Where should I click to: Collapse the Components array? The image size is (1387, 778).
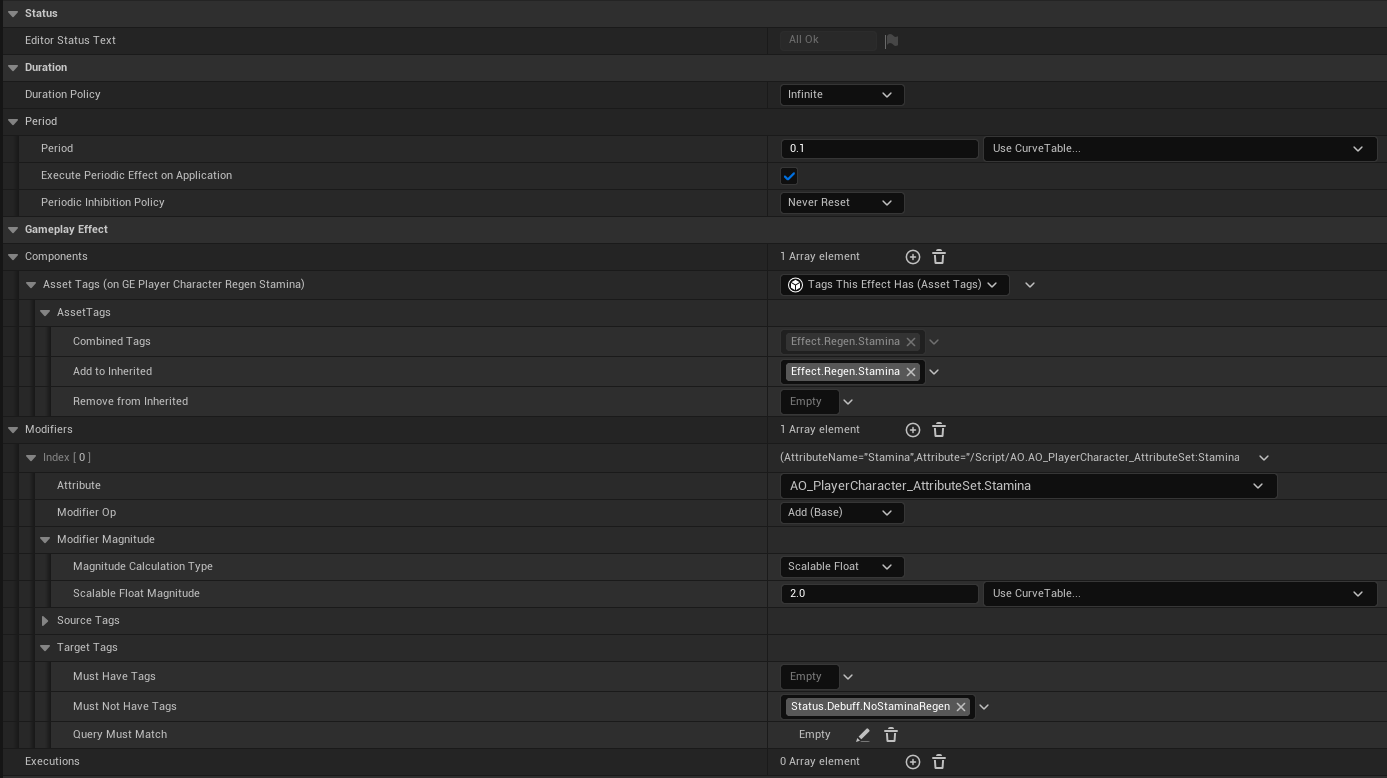pyautogui.click(x=13, y=257)
